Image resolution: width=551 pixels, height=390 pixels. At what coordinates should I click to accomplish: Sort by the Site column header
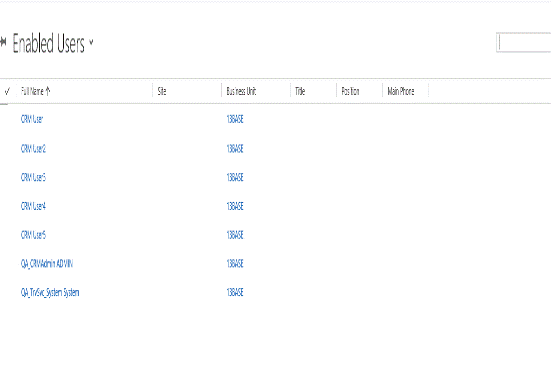162,91
